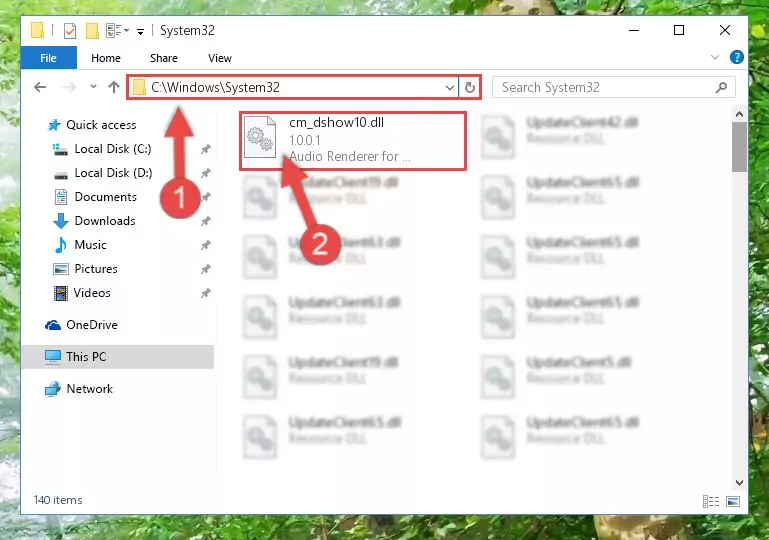Switch to Details view in status bar
769x540 pixels.
click(711, 501)
